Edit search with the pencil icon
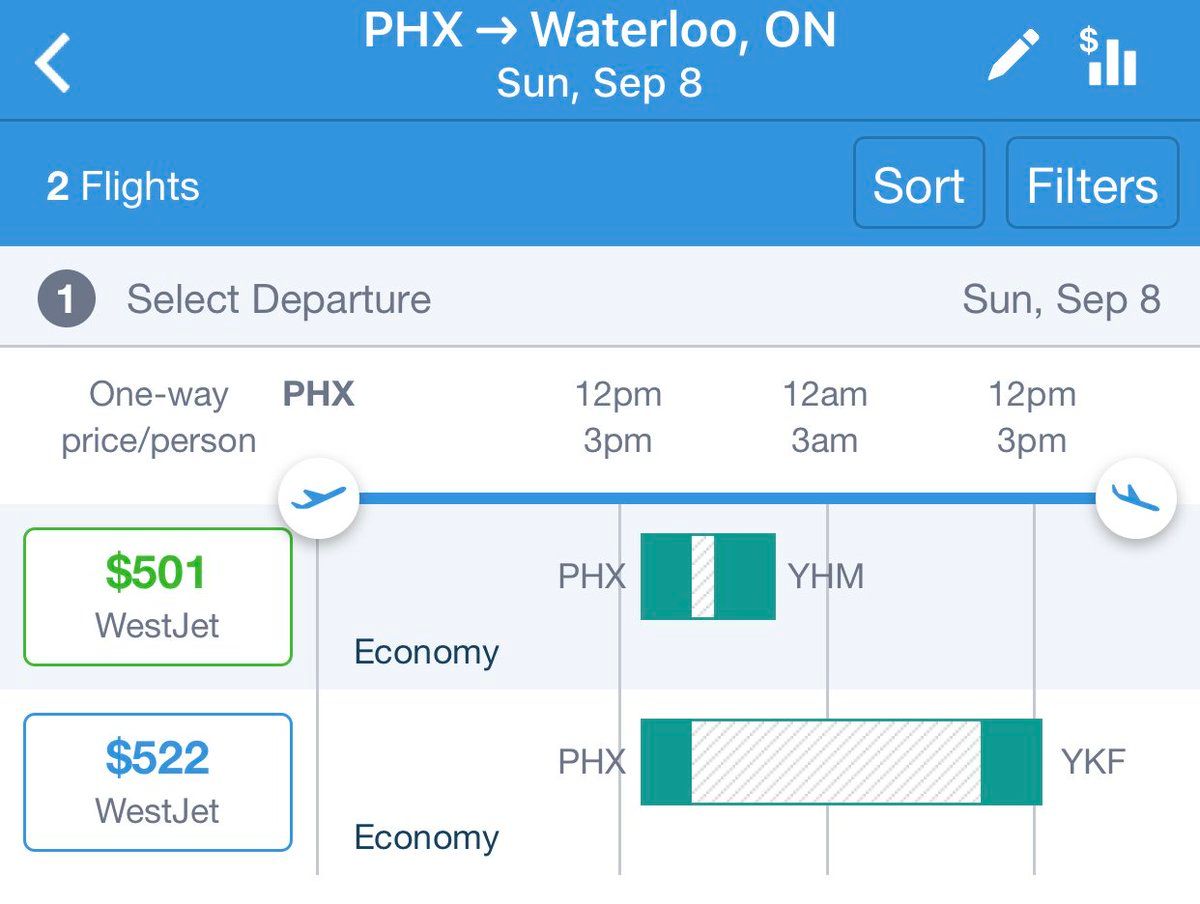The height and width of the screenshot is (904, 1200). (1013, 55)
